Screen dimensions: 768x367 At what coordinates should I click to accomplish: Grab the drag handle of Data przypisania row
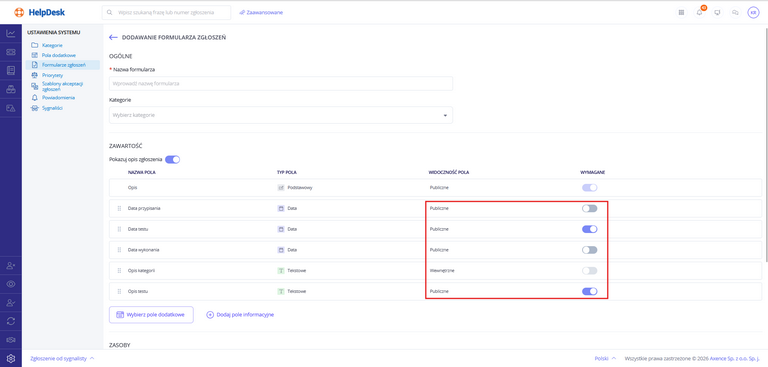119,208
